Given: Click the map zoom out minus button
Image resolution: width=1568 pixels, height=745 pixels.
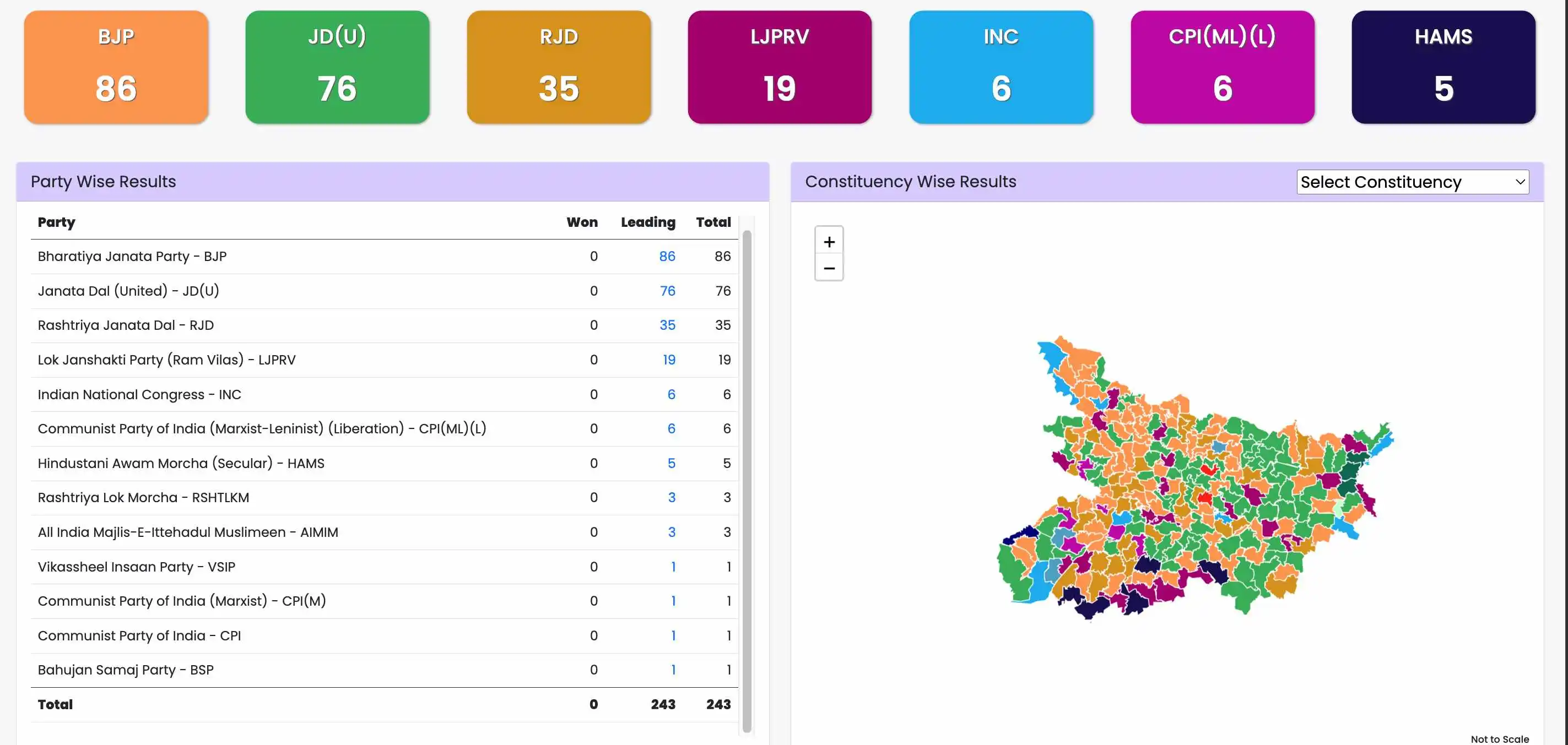Looking at the screenshot, I should point(829,268).
